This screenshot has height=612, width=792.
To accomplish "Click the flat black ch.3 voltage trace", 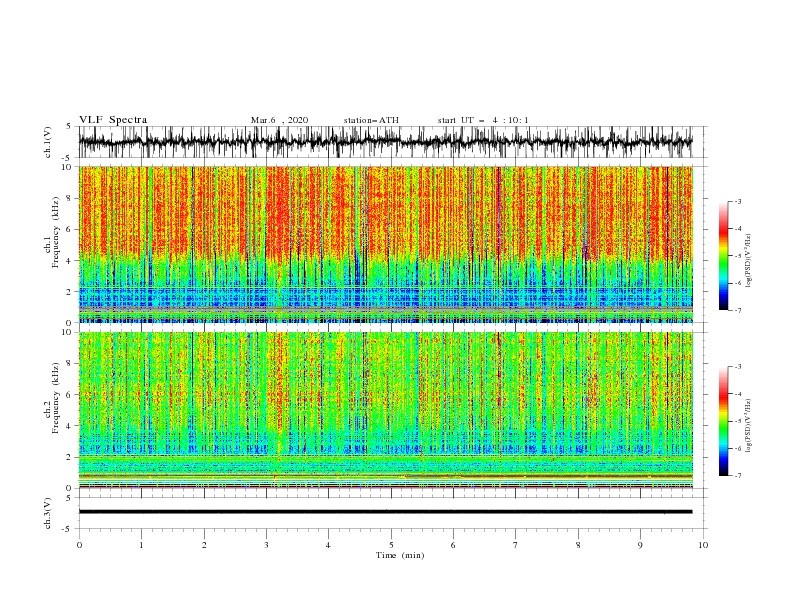I will coord(385,512).
